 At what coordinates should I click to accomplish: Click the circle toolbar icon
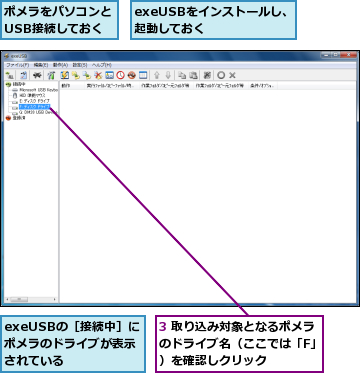click(x=221, y=75)
